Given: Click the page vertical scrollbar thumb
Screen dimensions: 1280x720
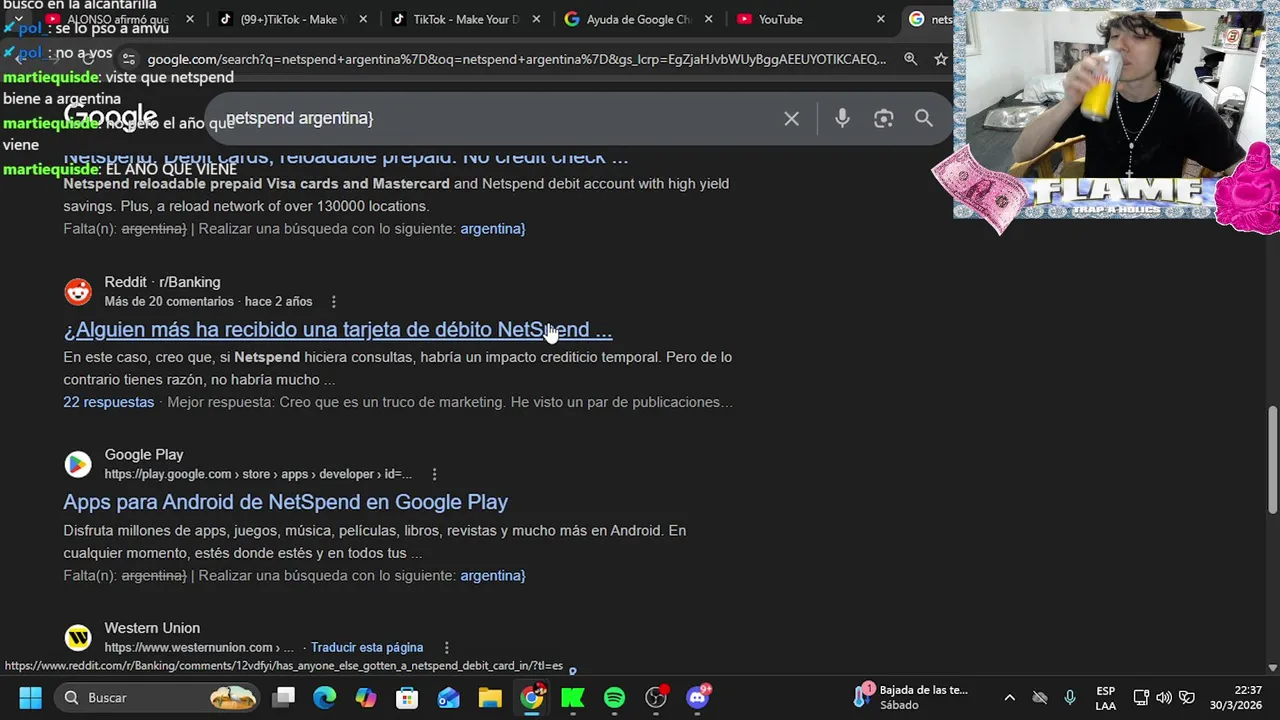Looking at the screenshot, I should (x=1272, y=459).
